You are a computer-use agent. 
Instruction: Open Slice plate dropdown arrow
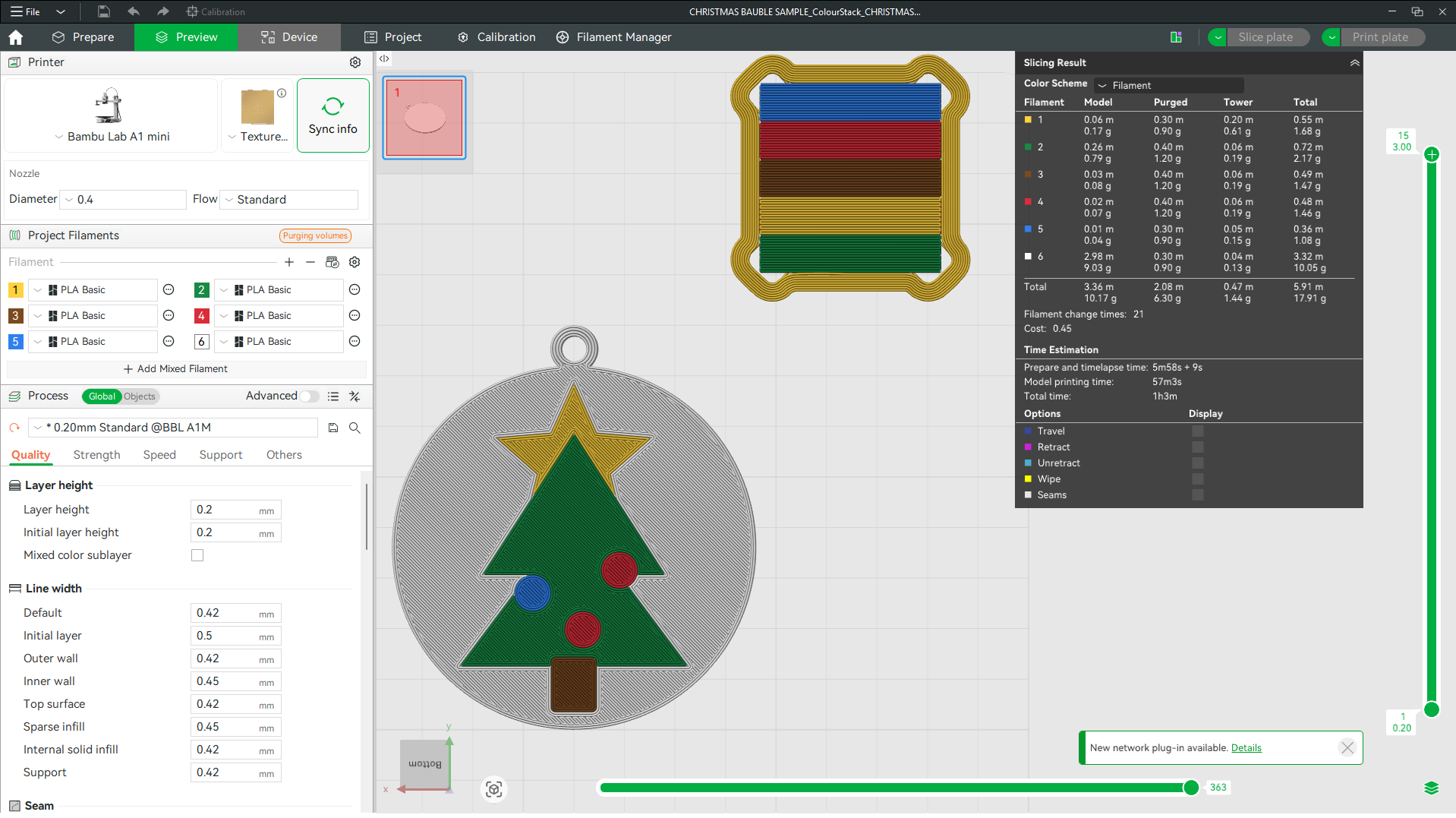point(1218,37)
